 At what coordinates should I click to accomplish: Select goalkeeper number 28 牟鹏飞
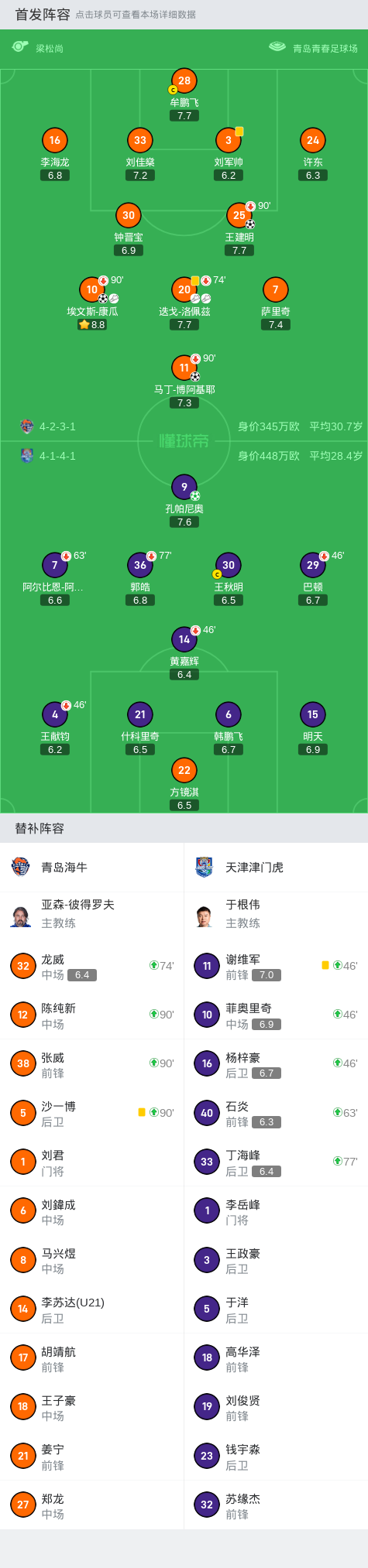click(184, 80)
